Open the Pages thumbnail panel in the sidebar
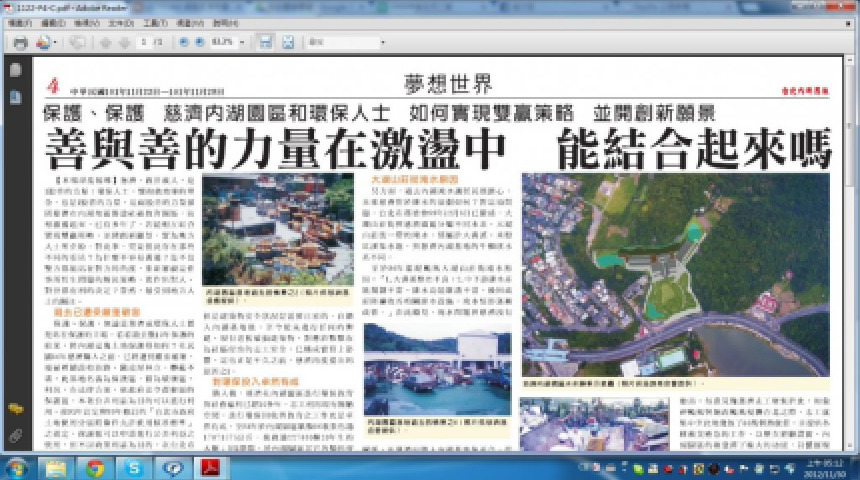The width and height of the screenshot is (860, 480). click(x=15, y=71)
